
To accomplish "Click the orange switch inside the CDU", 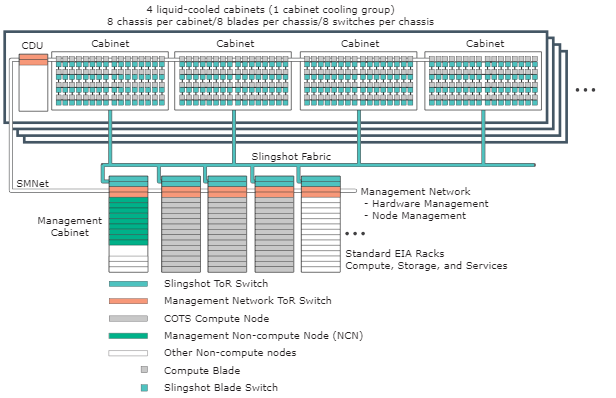I will [x=33, y=60].
